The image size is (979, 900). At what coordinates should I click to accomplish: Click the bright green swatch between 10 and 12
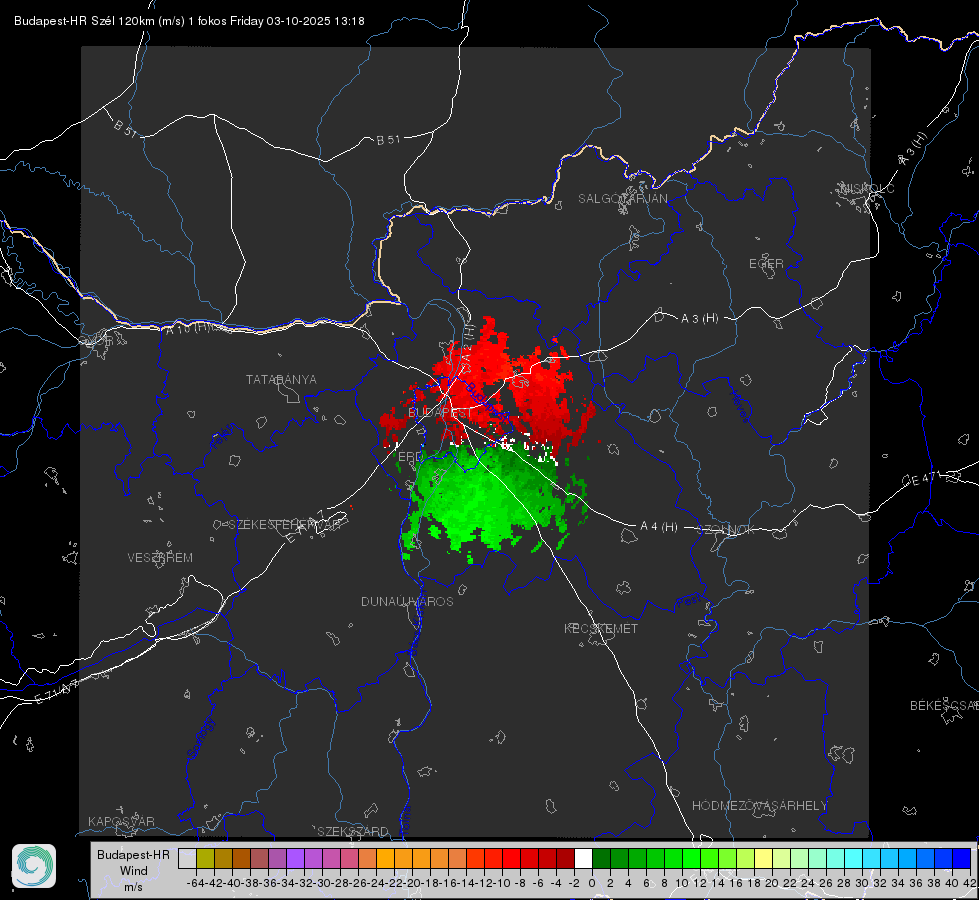[691, 858]
